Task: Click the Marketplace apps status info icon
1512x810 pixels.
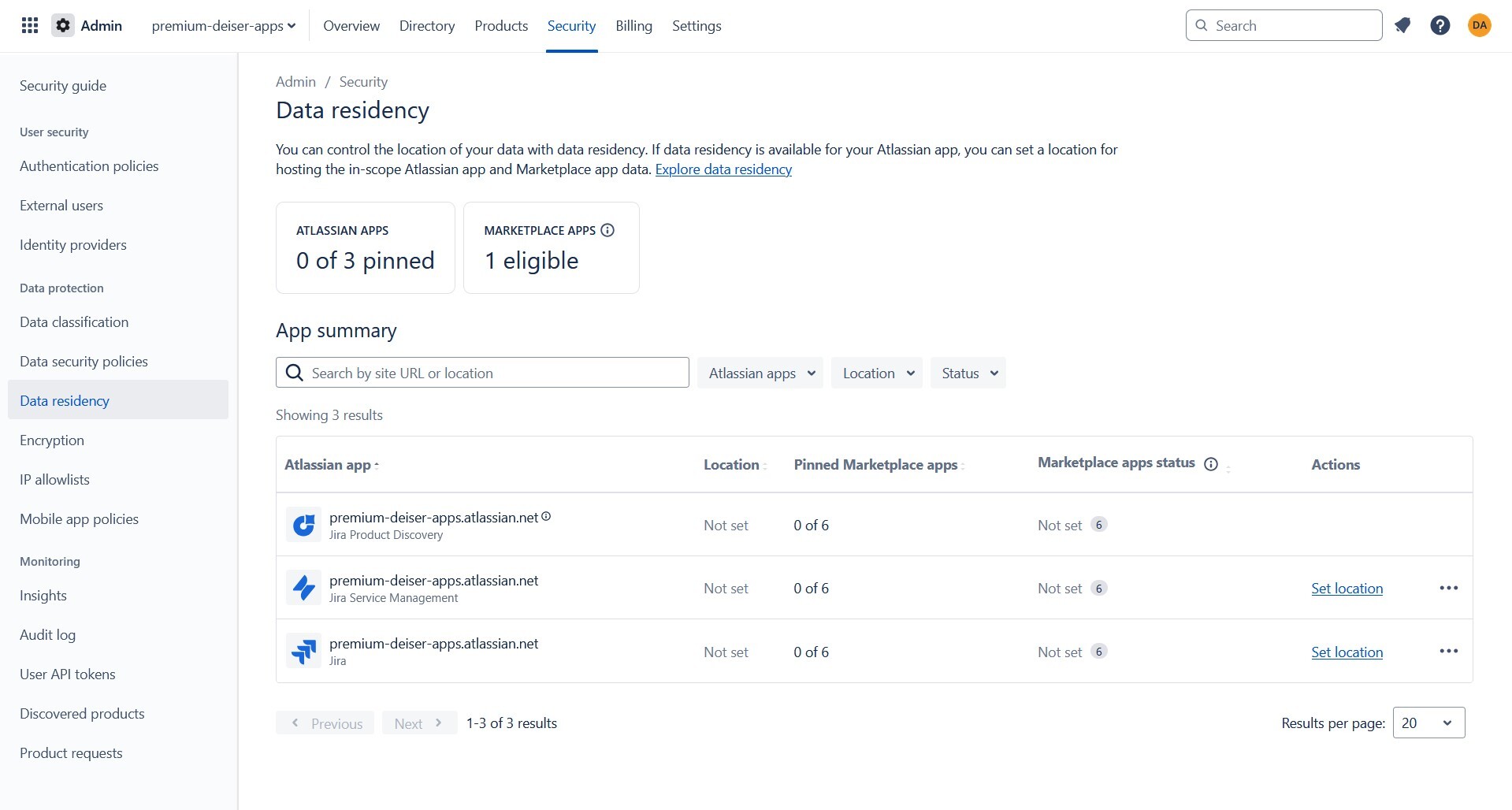Action: (1211, 464)
